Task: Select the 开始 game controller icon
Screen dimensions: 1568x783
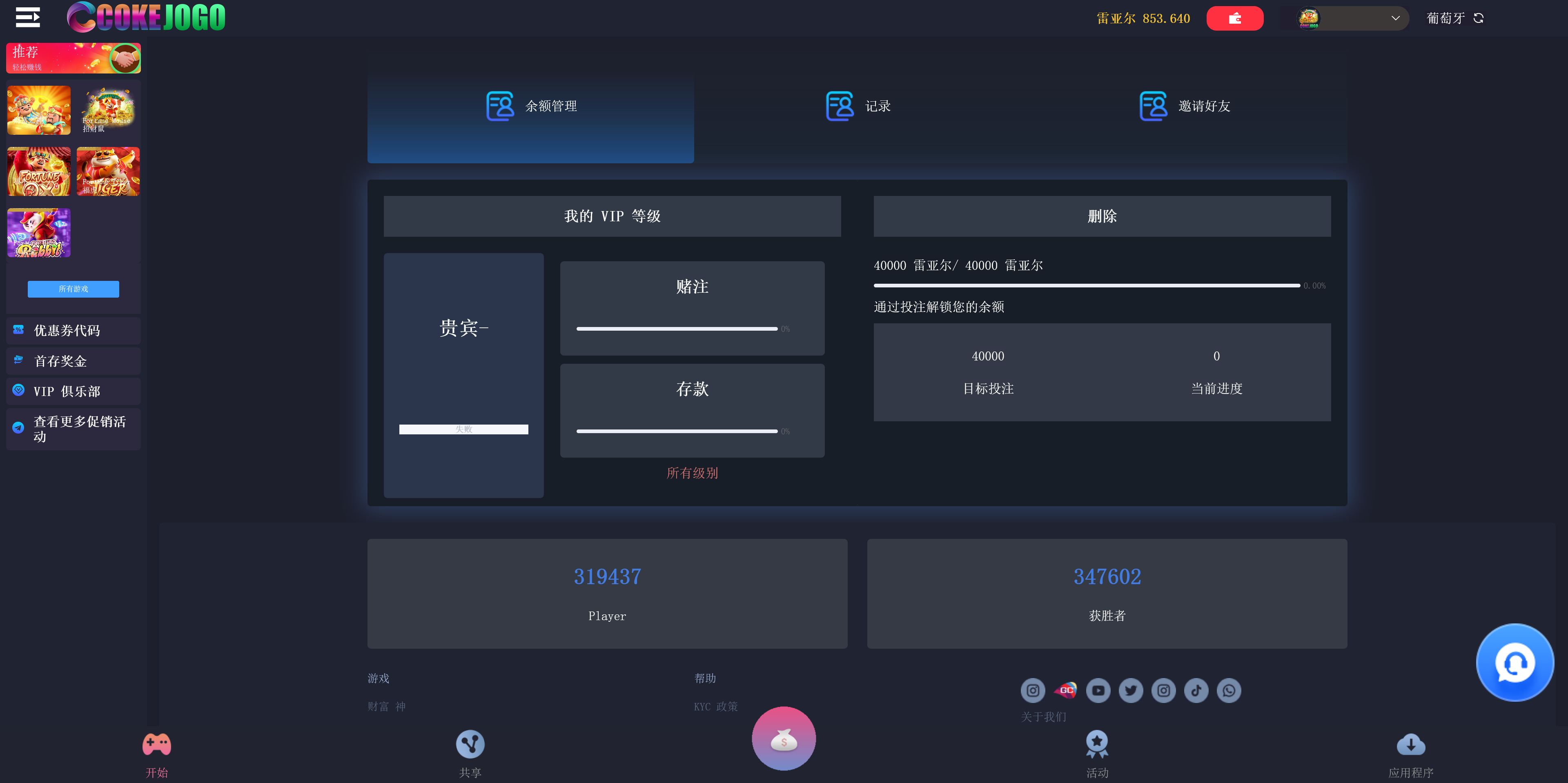Action: pyautogui.click(x=158, y=744)
